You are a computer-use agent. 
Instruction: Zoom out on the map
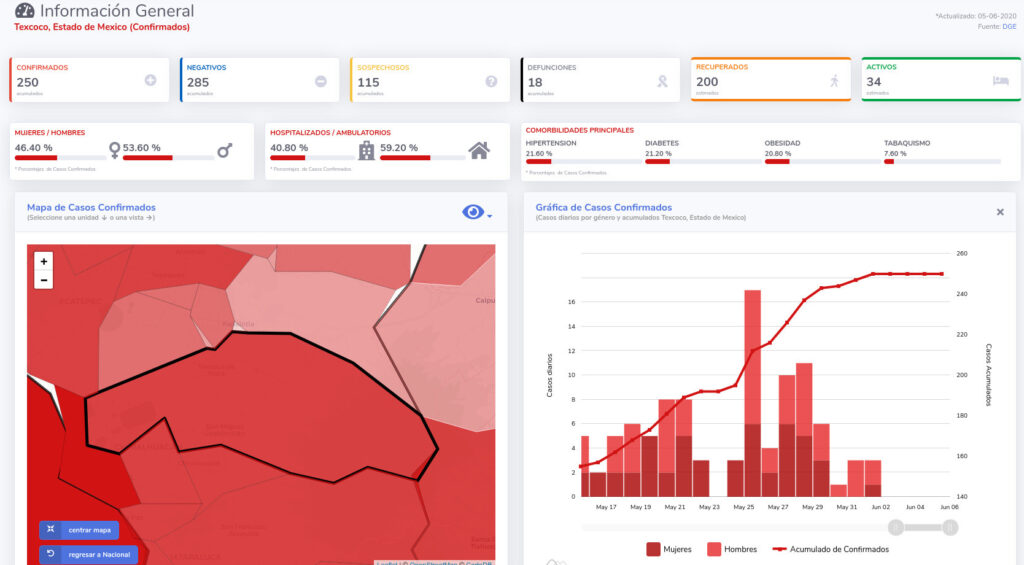pos(43,280)
